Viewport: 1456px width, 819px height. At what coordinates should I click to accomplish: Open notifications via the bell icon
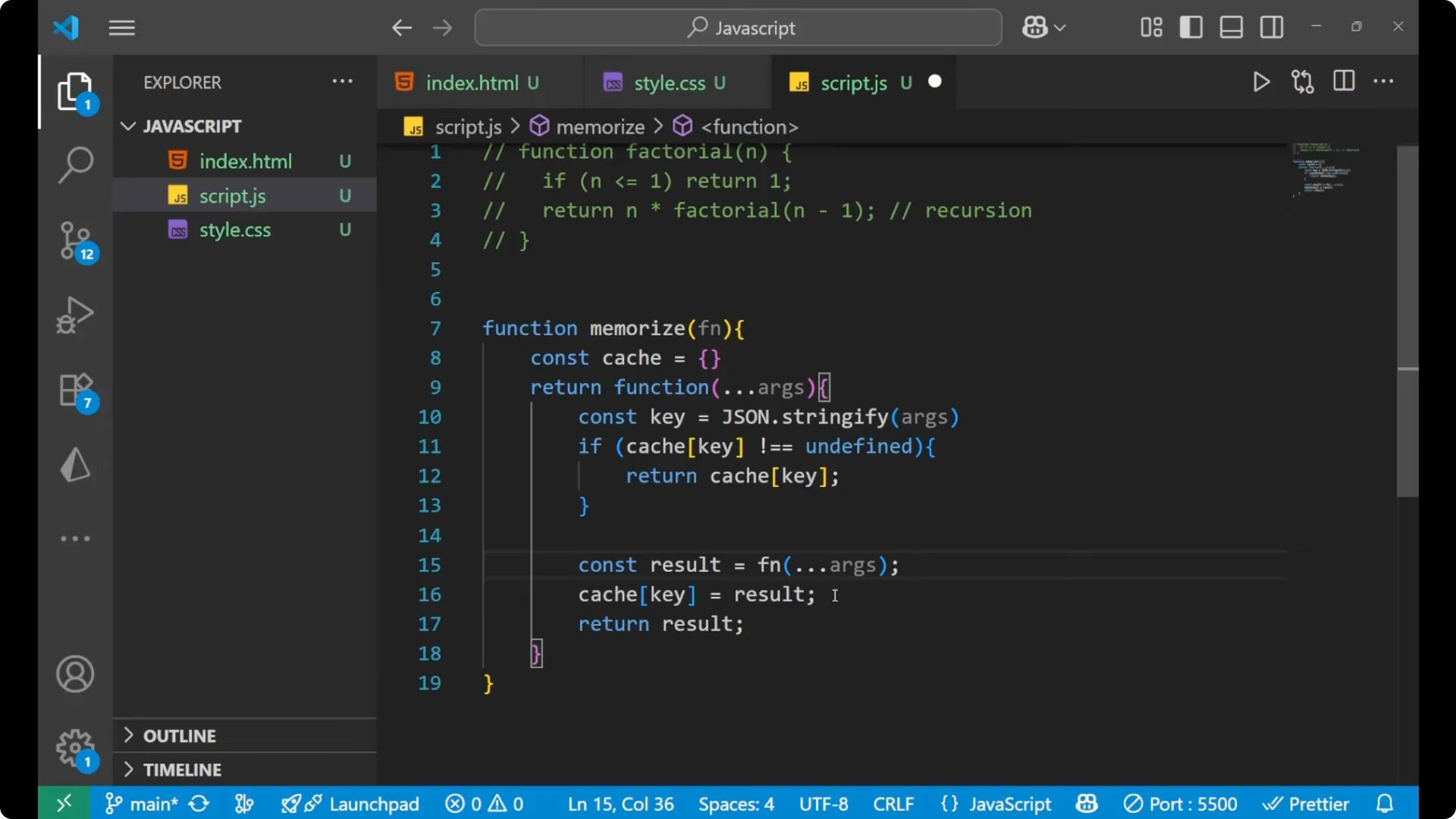1385,803
